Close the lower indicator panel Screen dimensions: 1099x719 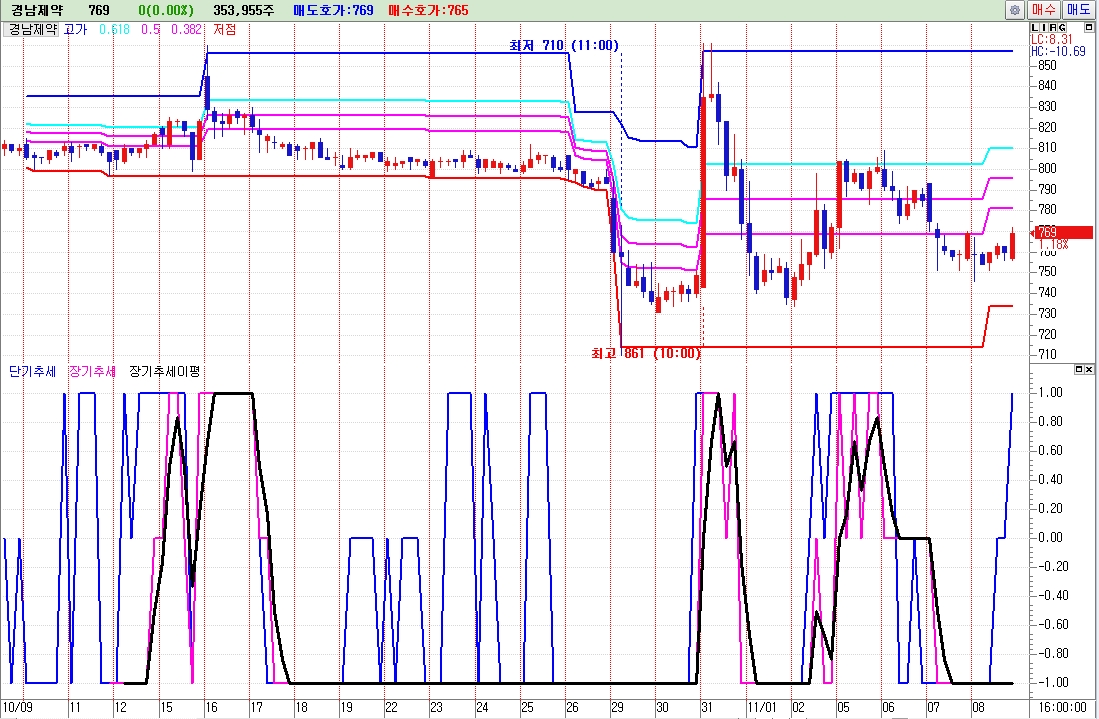(x=1090, y=369)
